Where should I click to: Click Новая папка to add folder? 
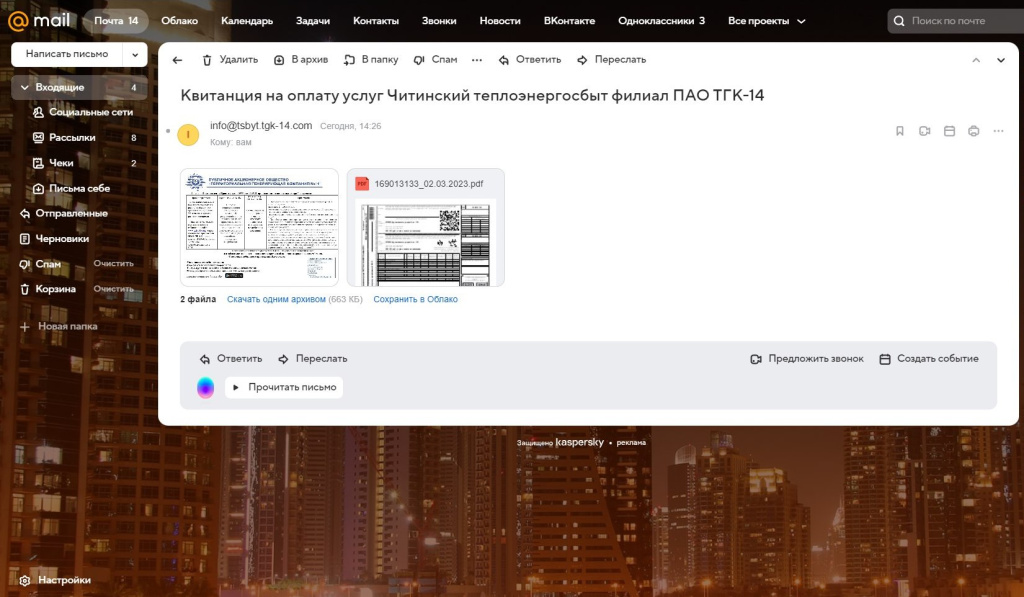pyautogui.click(x=59, y=327)
